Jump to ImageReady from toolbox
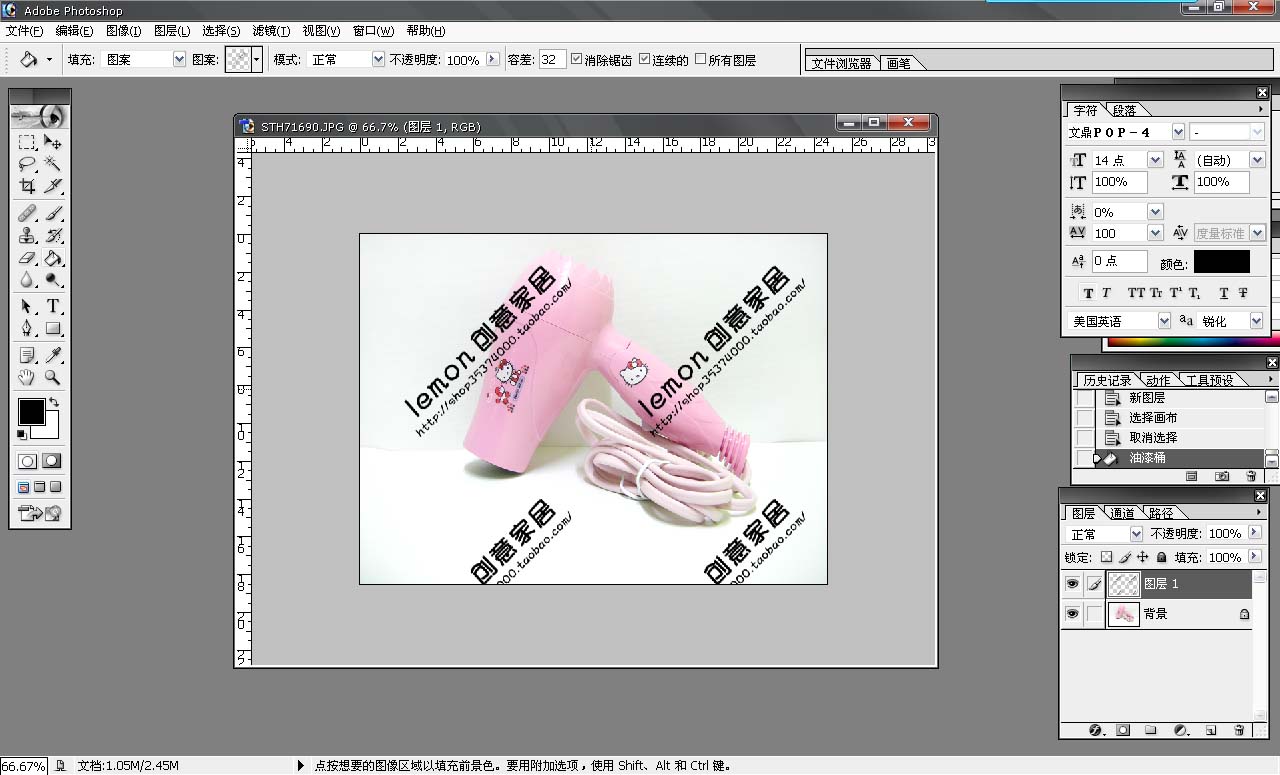This screenshot has width=1280, height=775. 40,514
